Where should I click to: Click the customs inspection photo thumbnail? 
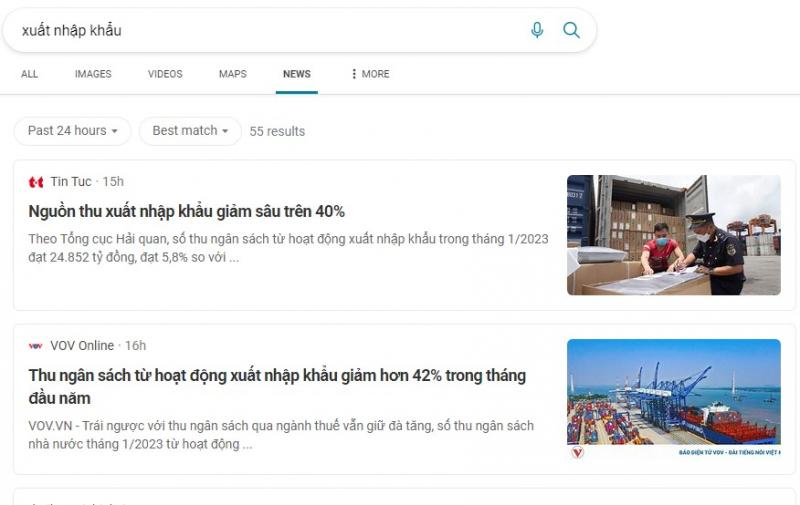click(673, 235)
